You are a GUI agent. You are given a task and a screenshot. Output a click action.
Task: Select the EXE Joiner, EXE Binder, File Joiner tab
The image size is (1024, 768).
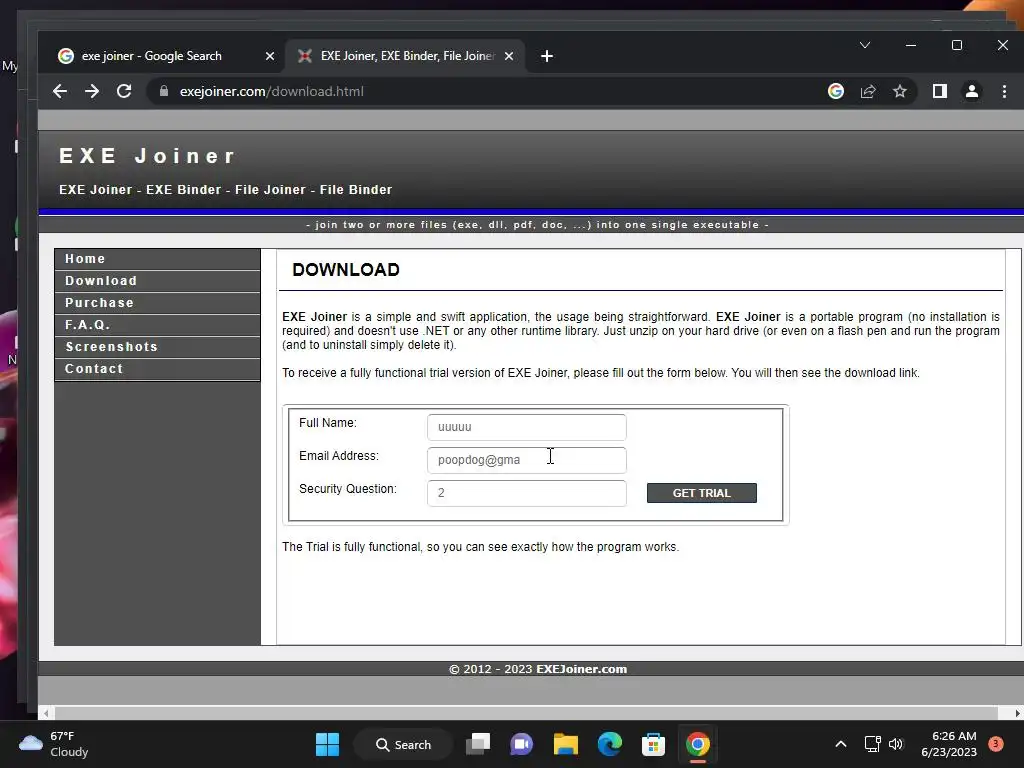[406, 56]
